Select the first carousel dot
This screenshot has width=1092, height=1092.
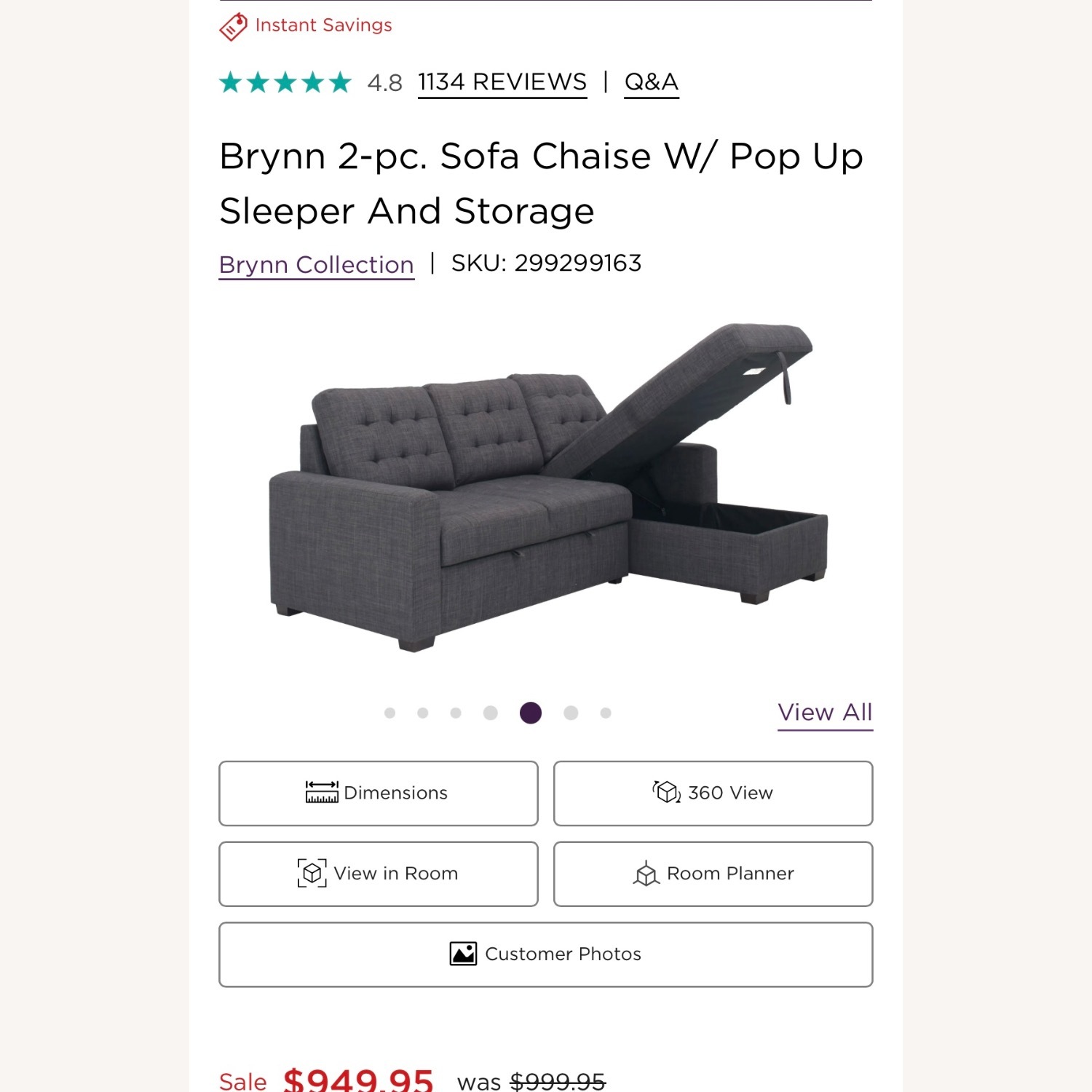pos(389,713)
